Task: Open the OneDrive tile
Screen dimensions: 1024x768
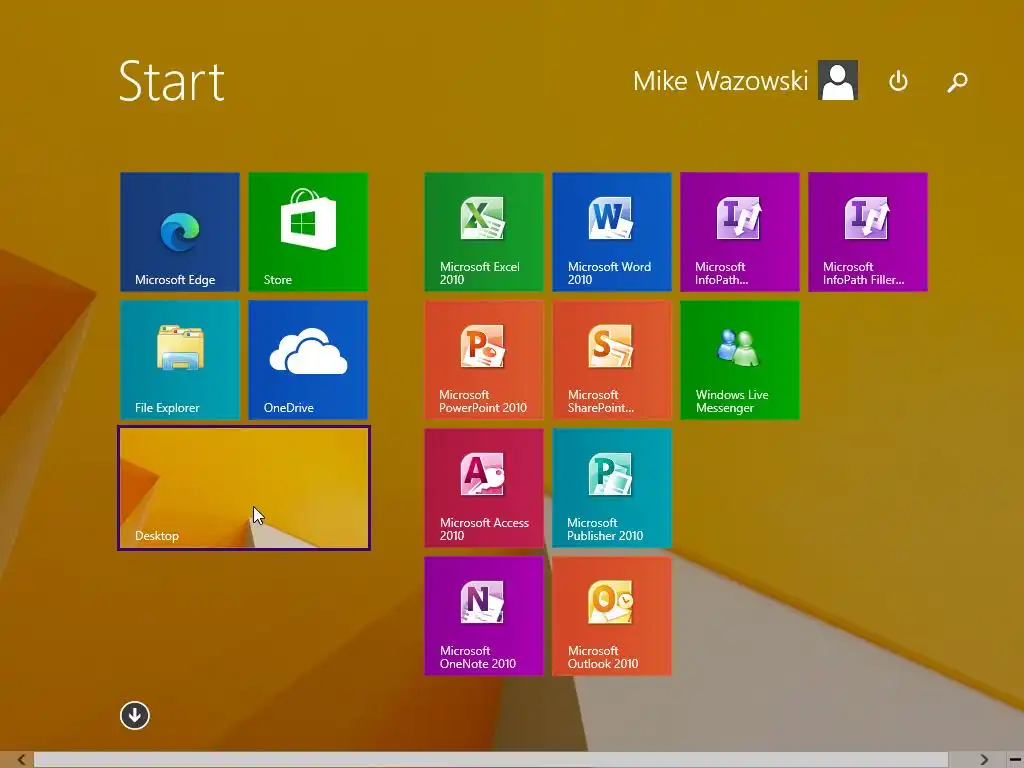Action: [308, 360]
